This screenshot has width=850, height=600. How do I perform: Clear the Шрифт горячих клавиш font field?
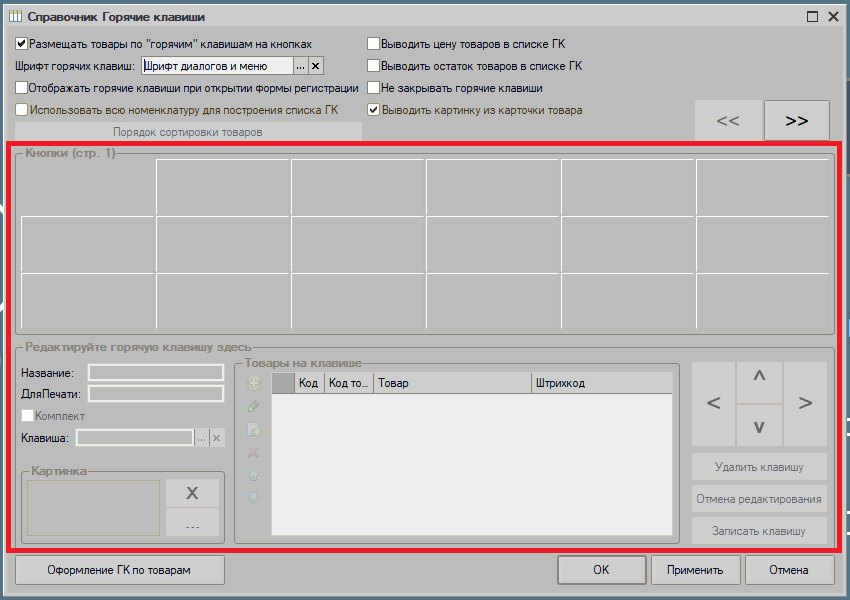pos(315,66)
